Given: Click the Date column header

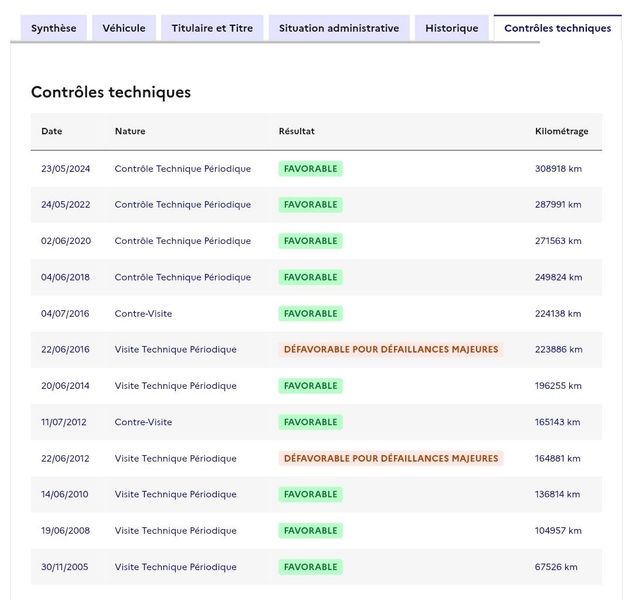Looking at the screenshot, I should pyautogui.click(x=52, y=131).
